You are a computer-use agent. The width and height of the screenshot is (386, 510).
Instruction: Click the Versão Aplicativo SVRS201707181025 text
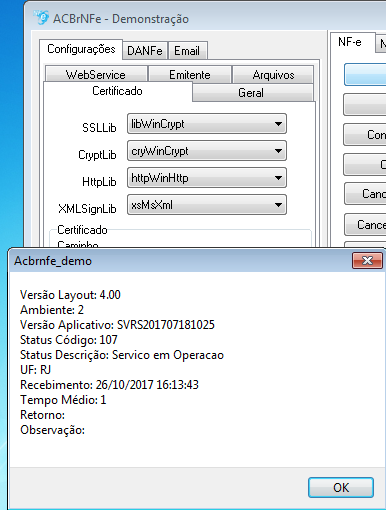pos(117,325)
